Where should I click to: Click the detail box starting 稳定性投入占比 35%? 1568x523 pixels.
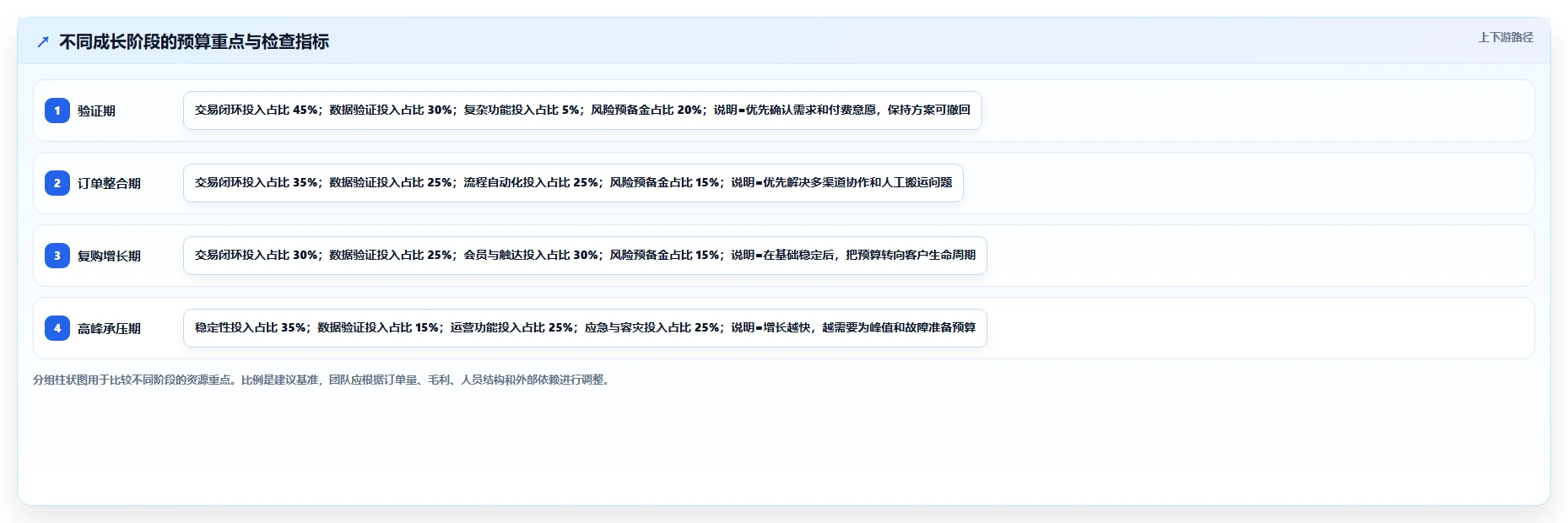point(585,328)
